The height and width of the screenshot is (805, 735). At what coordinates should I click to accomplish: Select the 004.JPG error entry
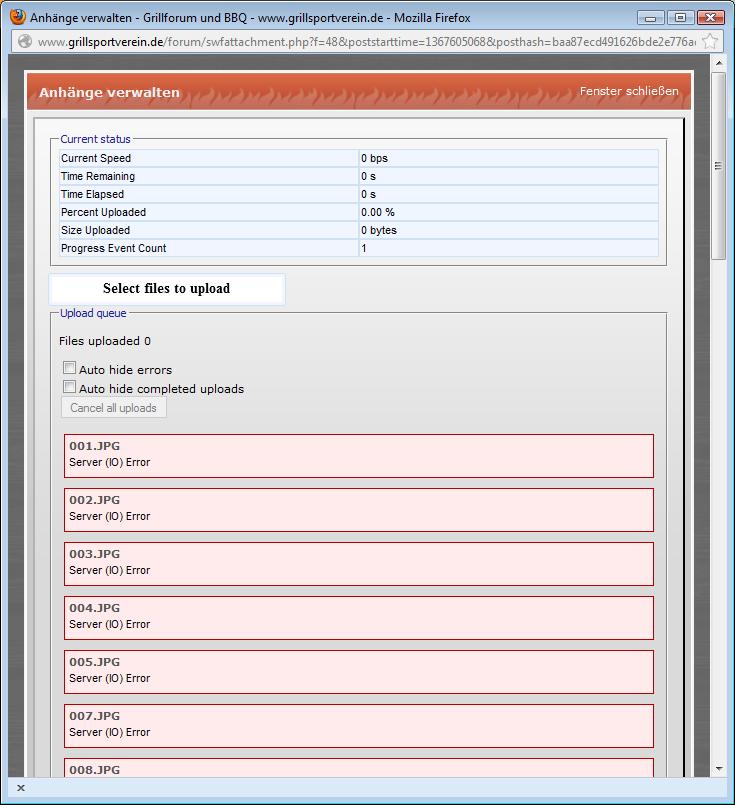click(359, 618)
